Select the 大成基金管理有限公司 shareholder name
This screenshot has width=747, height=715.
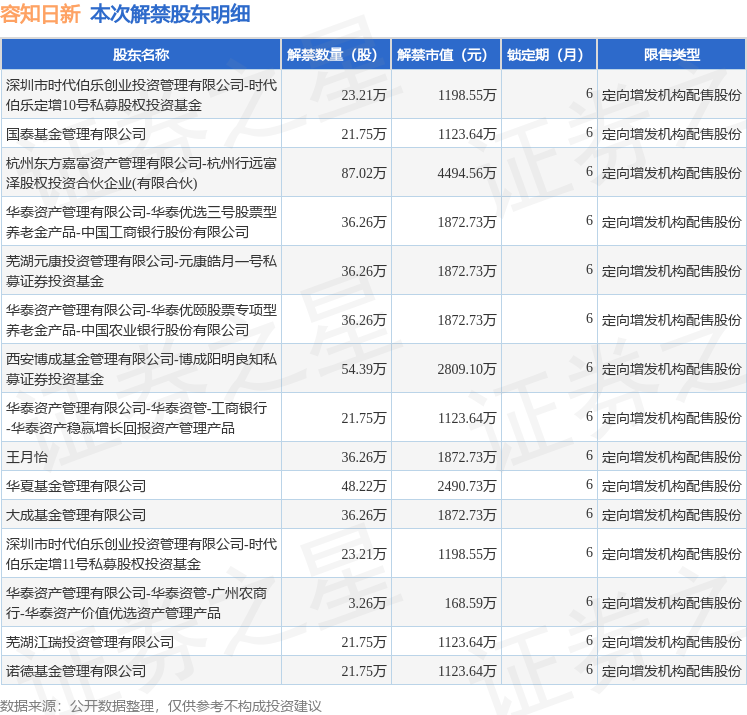click(76, 515)
